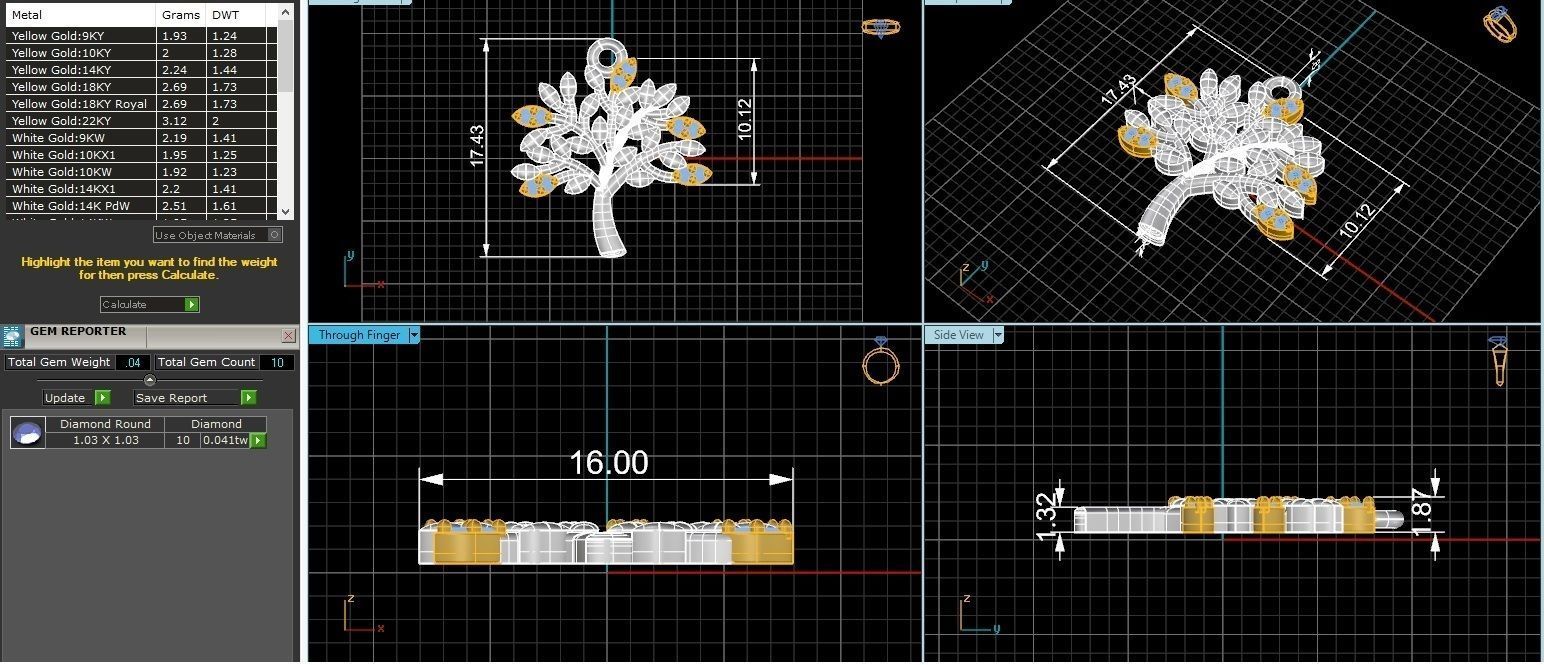
Task: Select the Through Finger viewport tab
Action: click(x=359, y=335)
